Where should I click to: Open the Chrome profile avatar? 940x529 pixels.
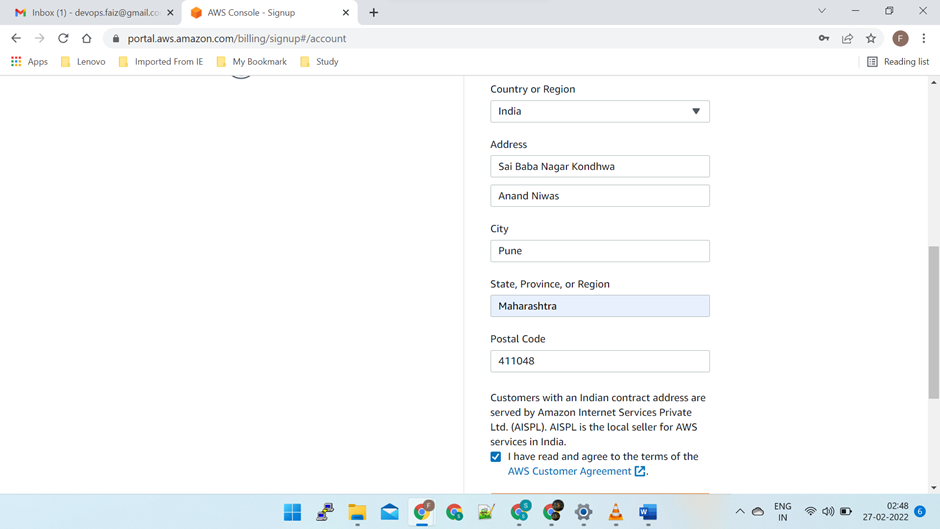coord(900,38)
